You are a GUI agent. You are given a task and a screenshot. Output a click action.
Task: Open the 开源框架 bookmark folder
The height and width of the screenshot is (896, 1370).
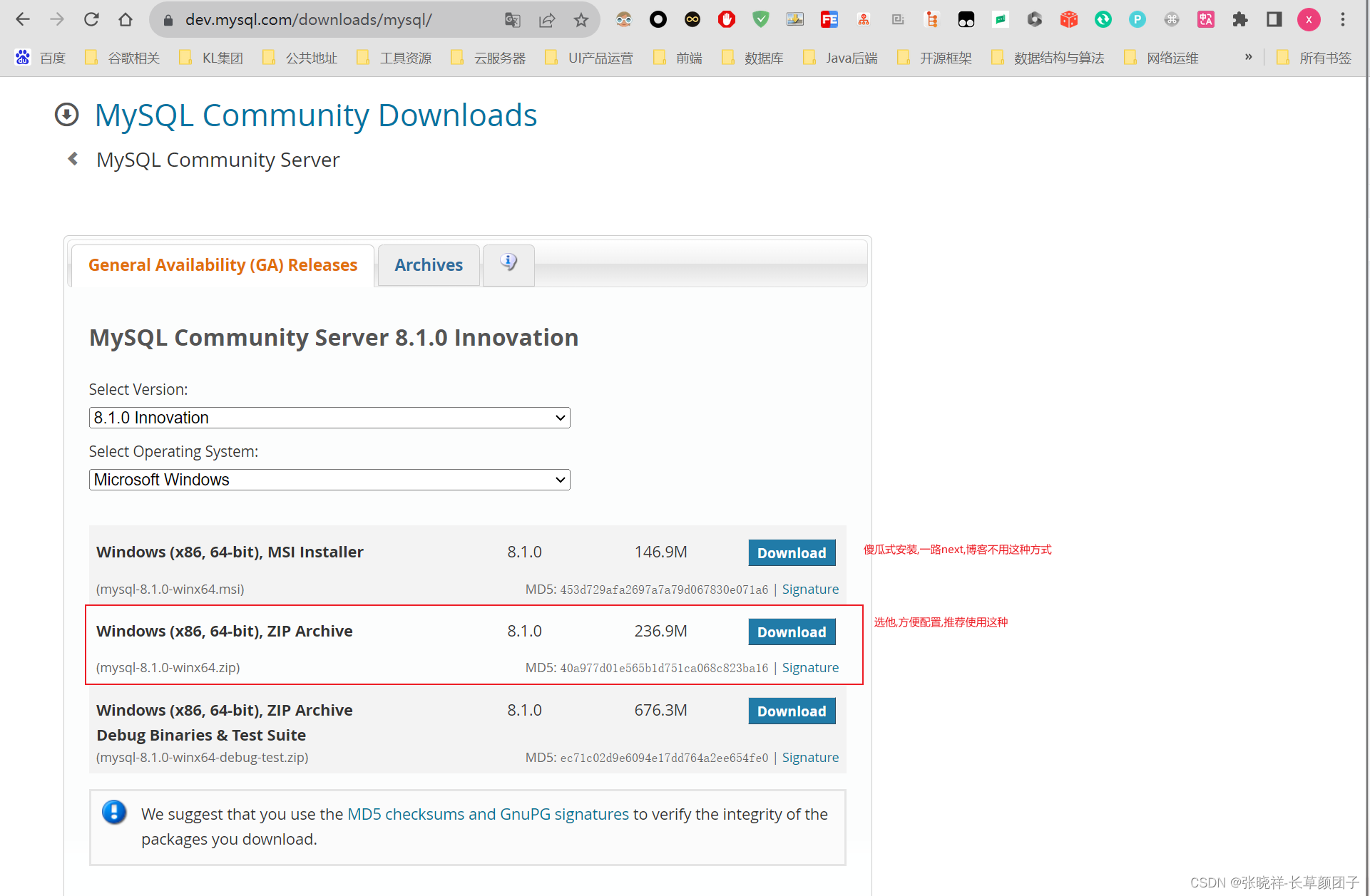(x=934, y=58)
